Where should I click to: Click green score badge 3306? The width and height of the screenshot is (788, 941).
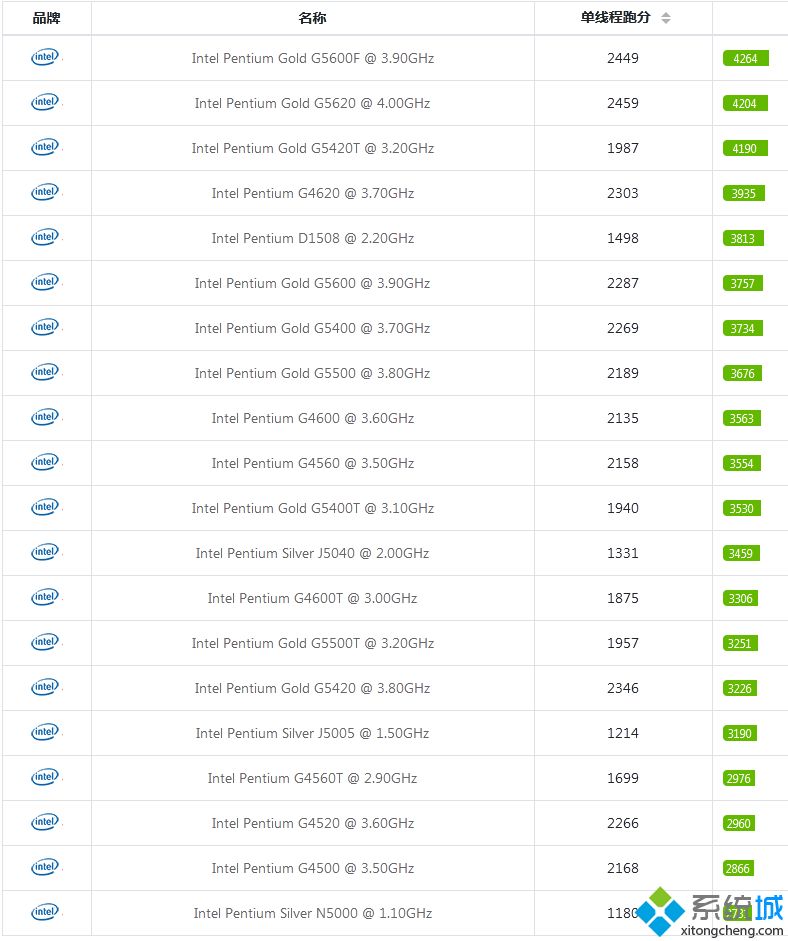(x=740, y=598)
